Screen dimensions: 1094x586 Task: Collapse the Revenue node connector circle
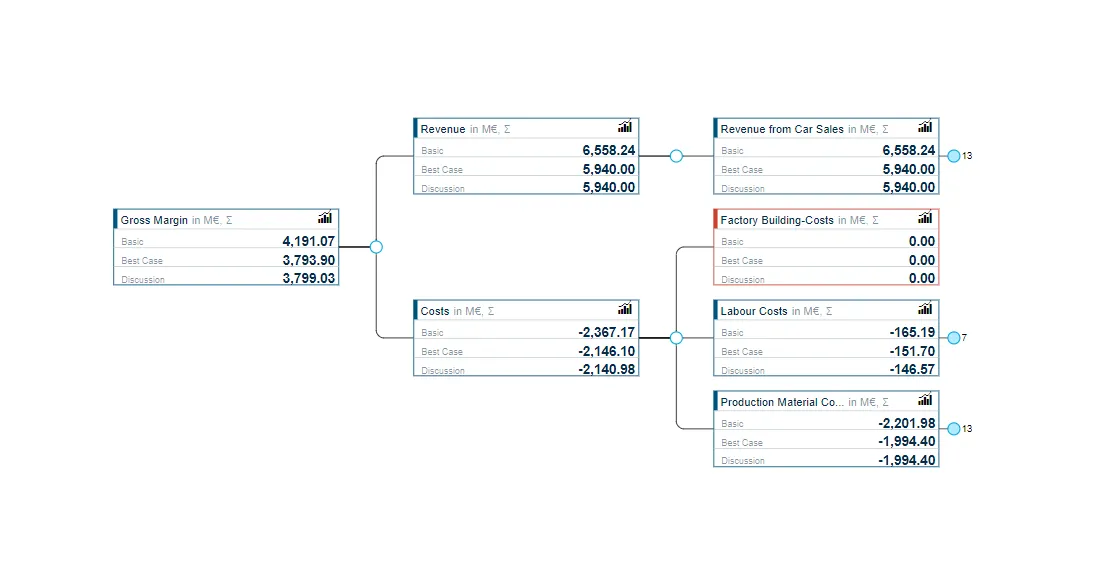coord(676,156)
